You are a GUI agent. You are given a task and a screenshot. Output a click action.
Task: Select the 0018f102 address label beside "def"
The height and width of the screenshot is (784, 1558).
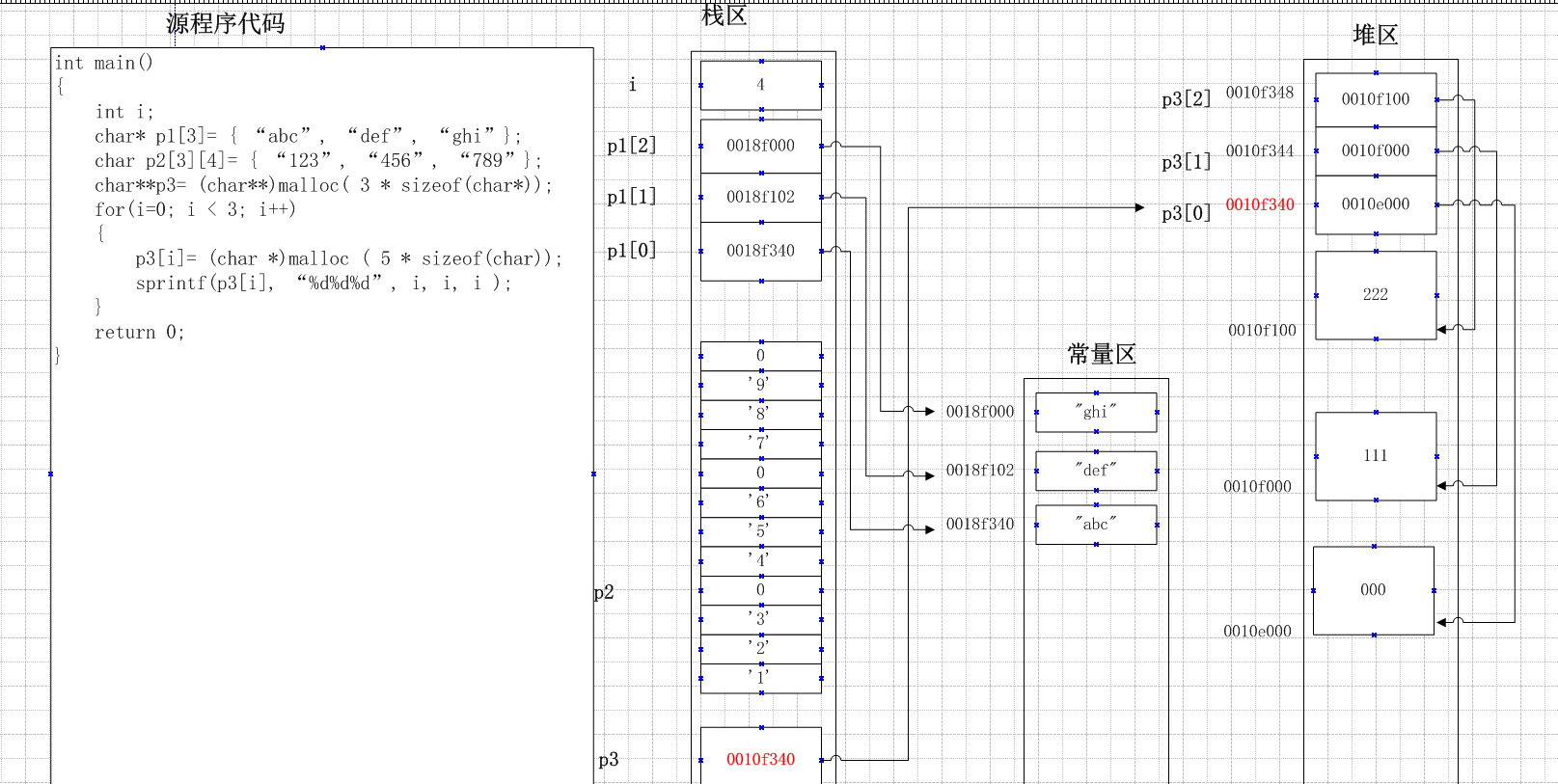[x=980, y=471]
